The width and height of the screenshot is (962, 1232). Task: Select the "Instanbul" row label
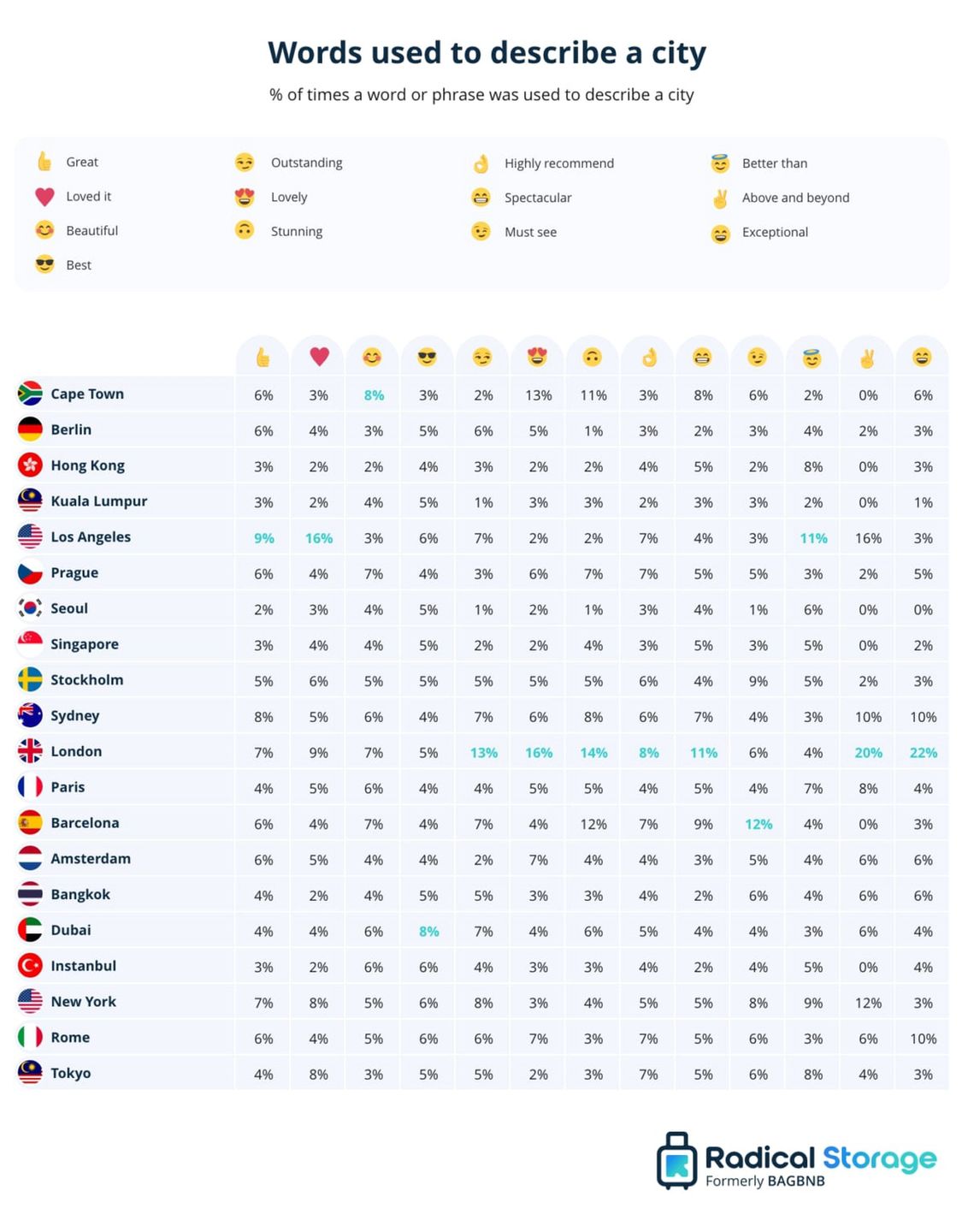(83, 966)
